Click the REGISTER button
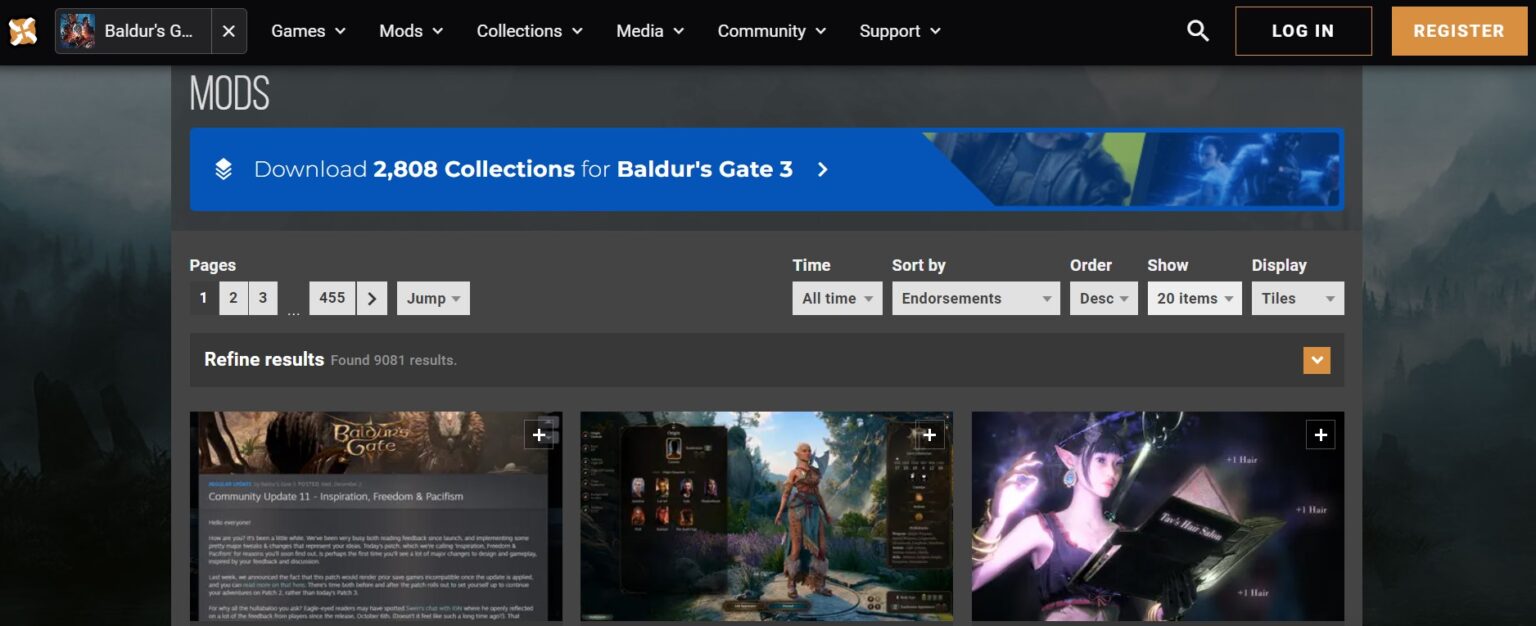Image resolution: width=1536 pixels, height=626 pixels. [x=1458, y=31]
